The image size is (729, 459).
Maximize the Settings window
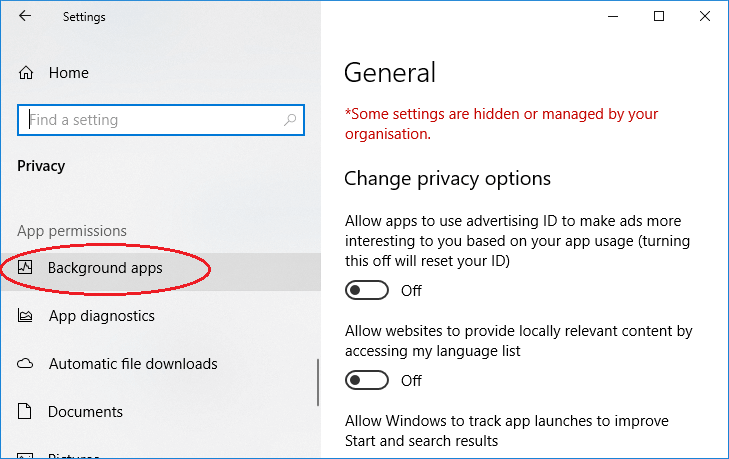(x=659, y=16)
